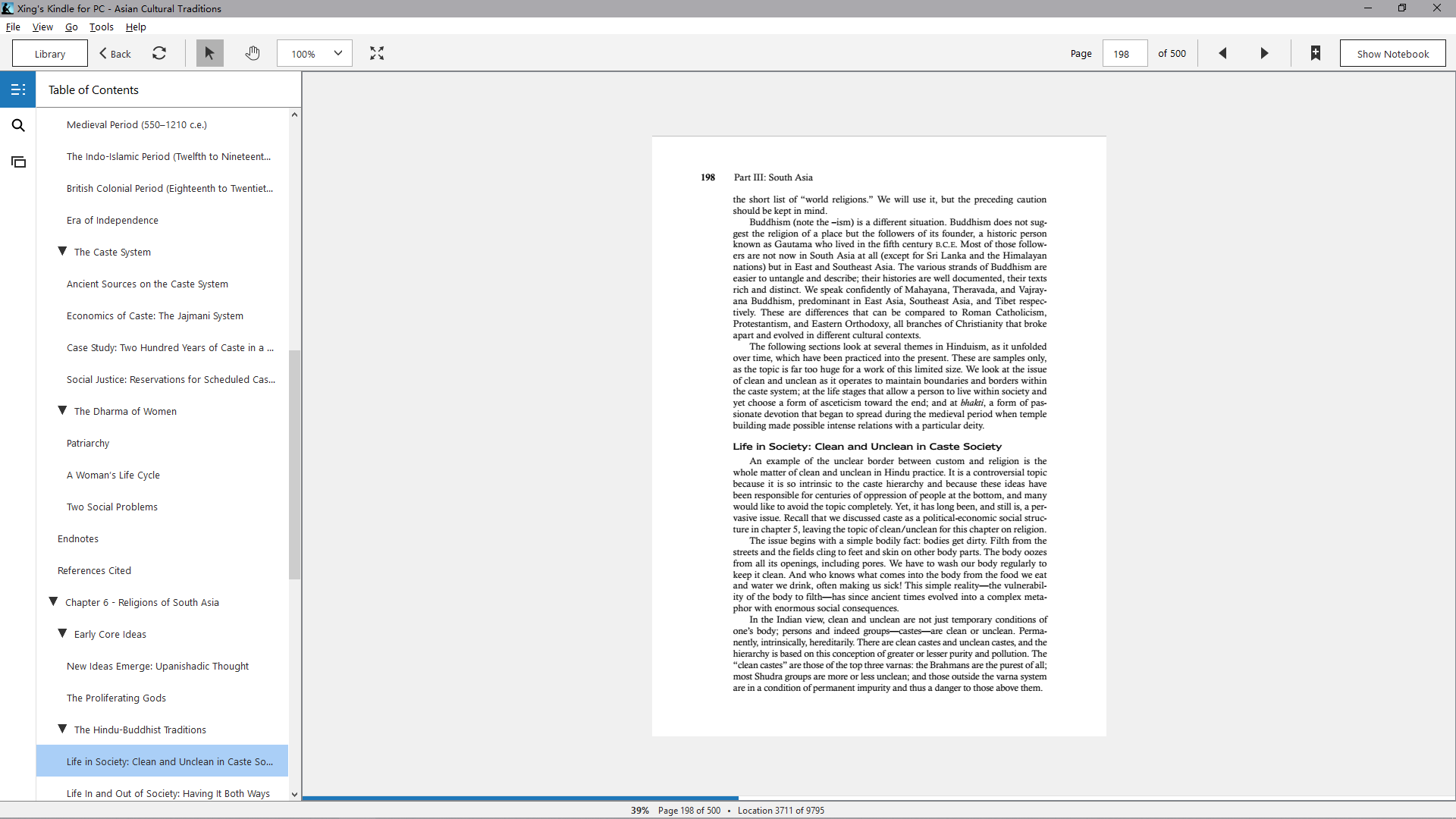Bookmark this page
This screenshot has width=1456, height=819.
1316,53
